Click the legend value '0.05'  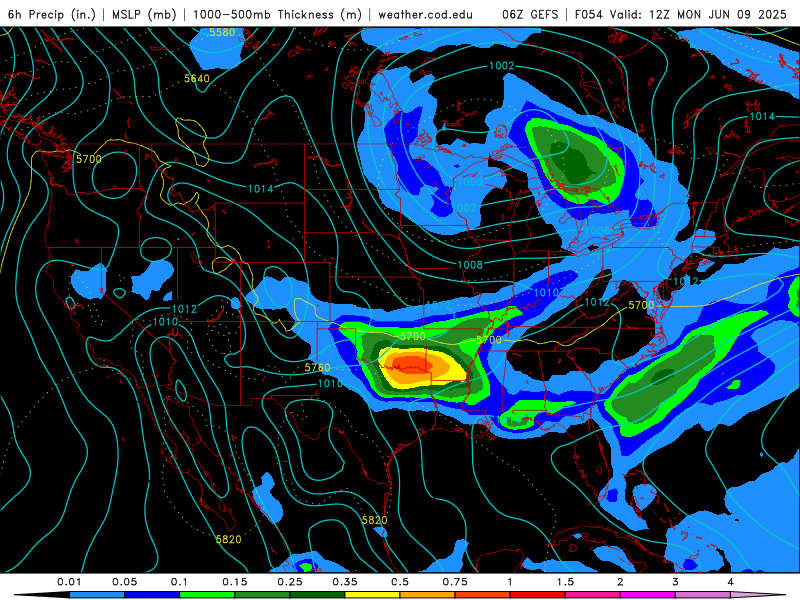coord(124,582)
